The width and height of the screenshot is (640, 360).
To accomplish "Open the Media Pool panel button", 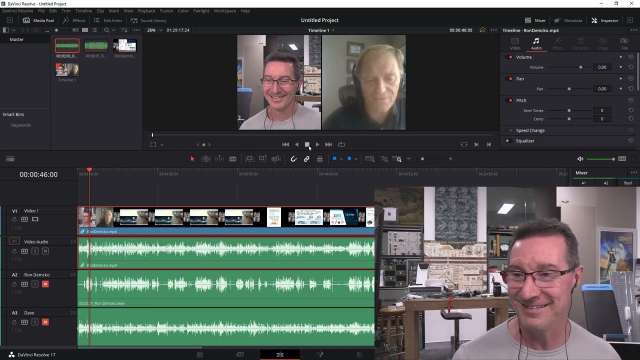I will [38, 20].
